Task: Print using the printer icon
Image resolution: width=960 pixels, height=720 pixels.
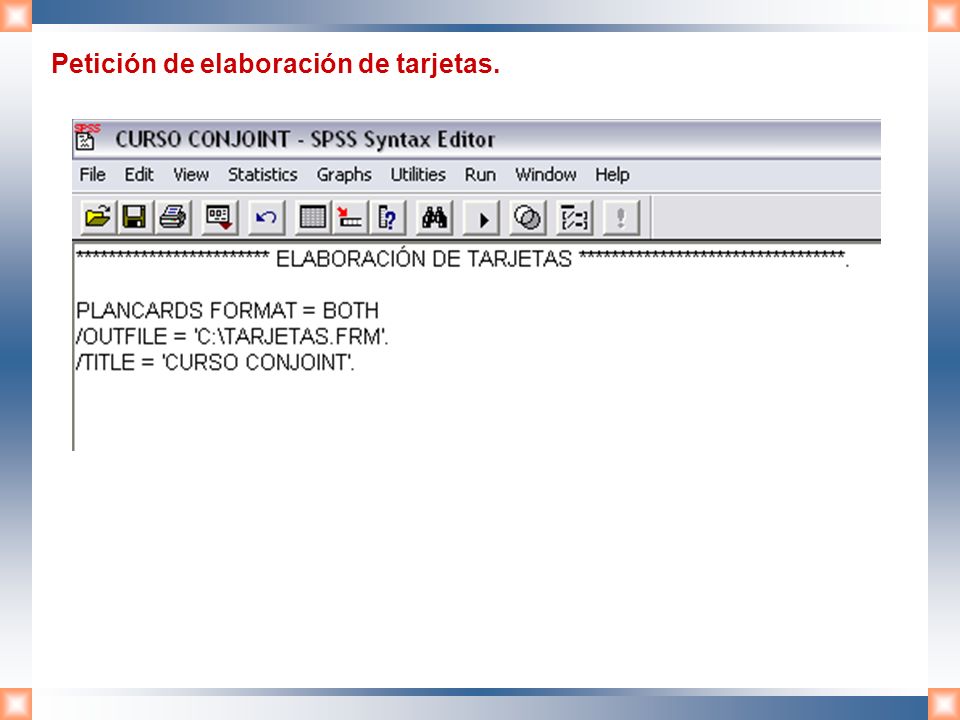Action: click(x=173, y=217)
